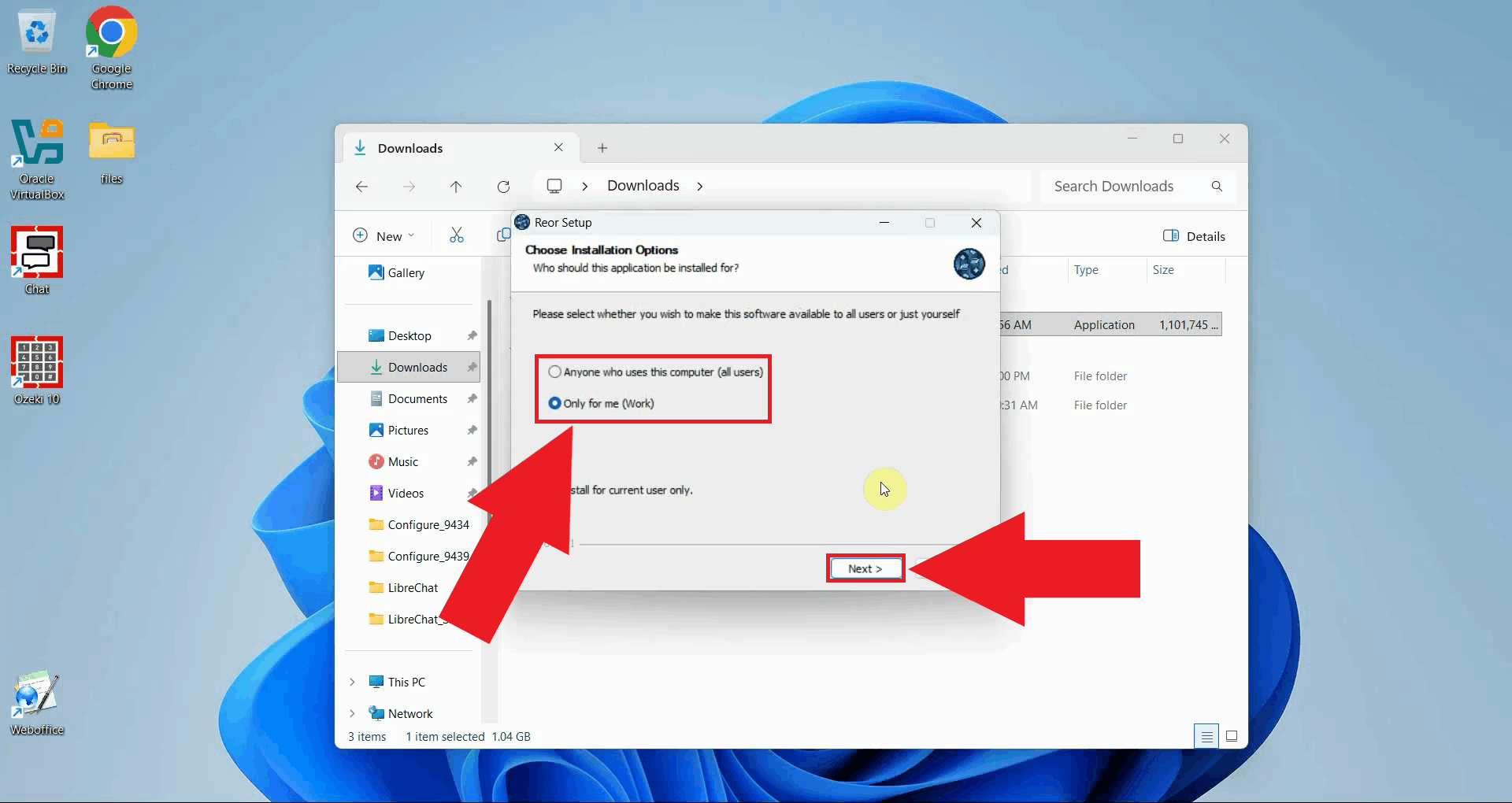Screen dimensions: 1512x803
Task: Open the Weboffice desktop shortcut
Action: (37, 703)
